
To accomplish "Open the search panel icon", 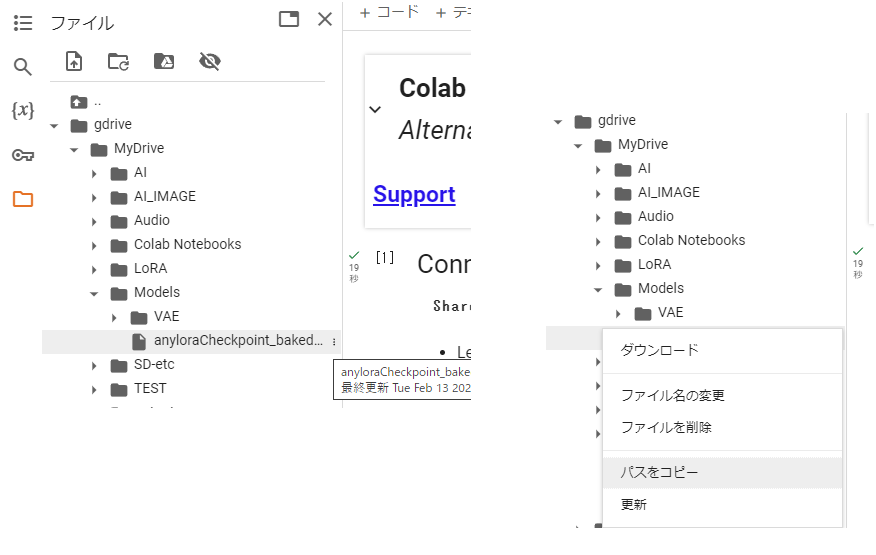I will (23, 67).
